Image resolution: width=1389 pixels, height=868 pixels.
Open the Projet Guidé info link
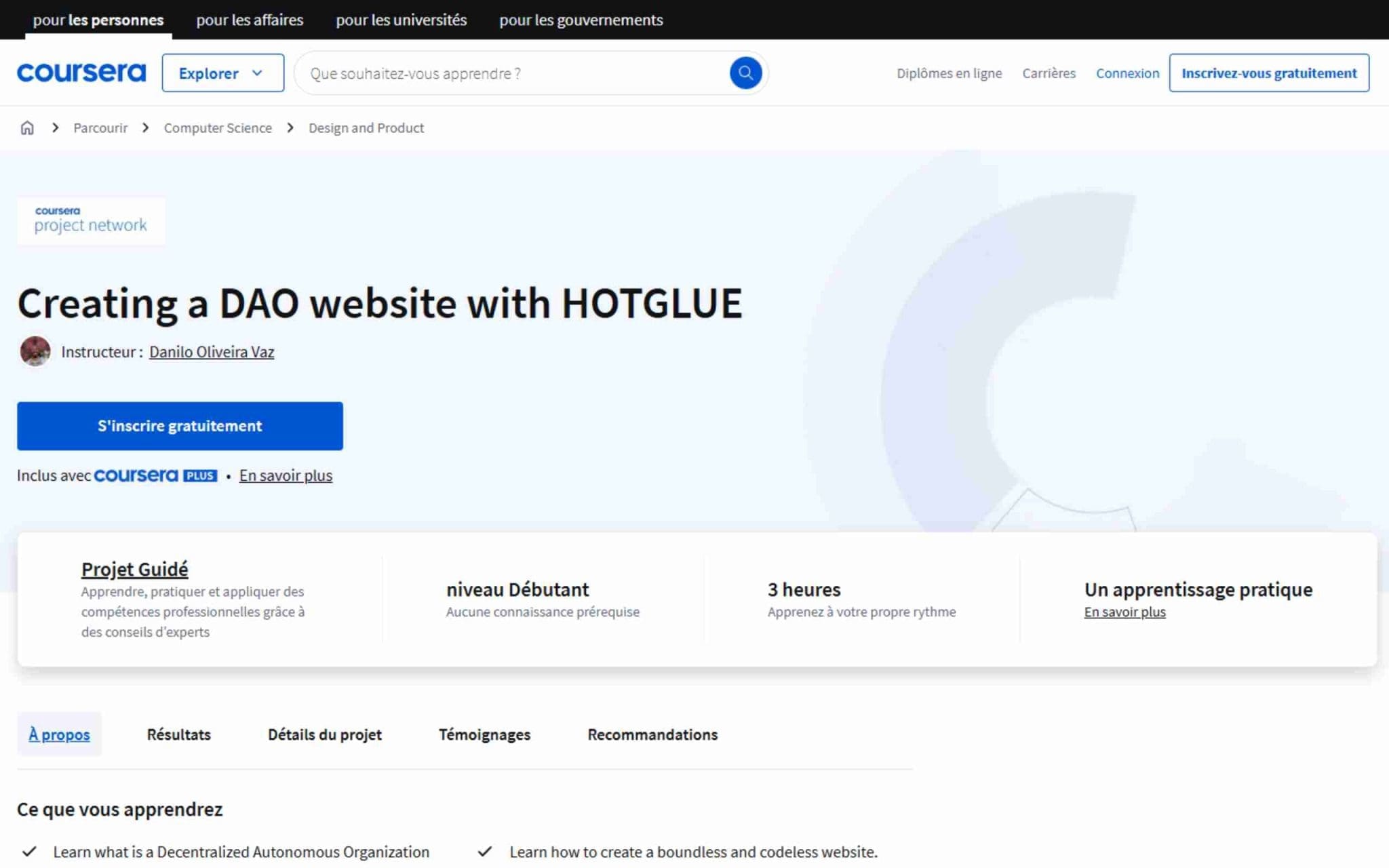134,569
